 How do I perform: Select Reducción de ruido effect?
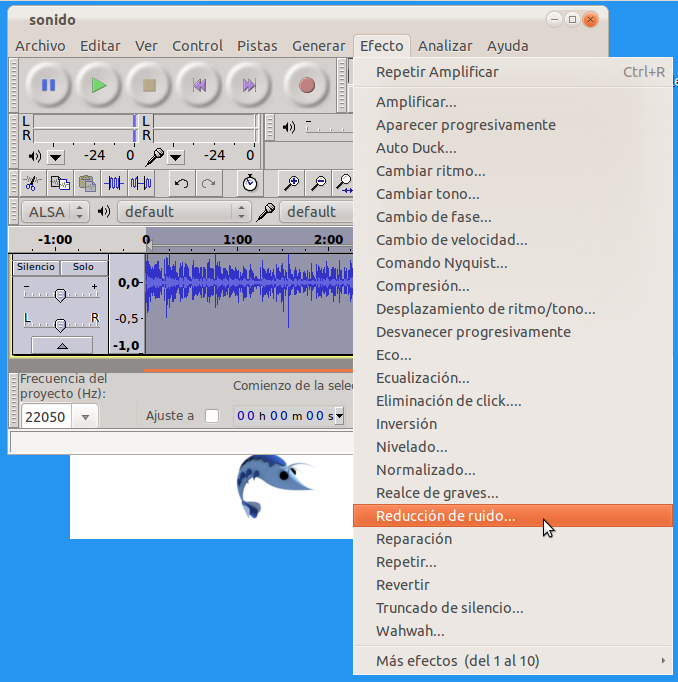click(x=513, y=516)
